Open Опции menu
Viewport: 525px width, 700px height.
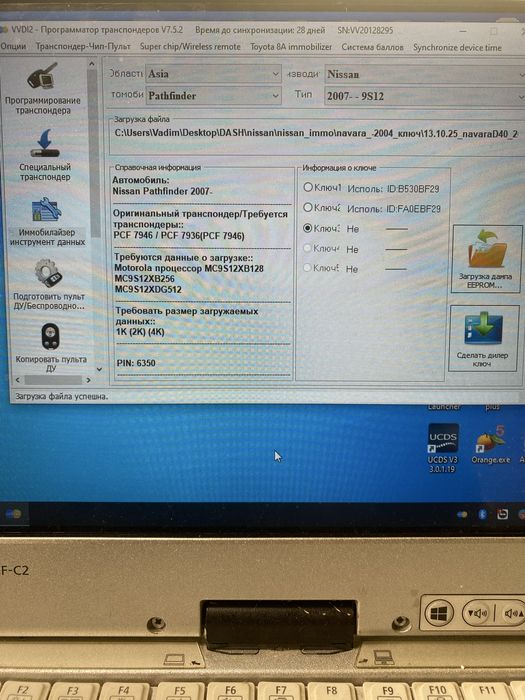pyautogui.click(x=13, y=46)
